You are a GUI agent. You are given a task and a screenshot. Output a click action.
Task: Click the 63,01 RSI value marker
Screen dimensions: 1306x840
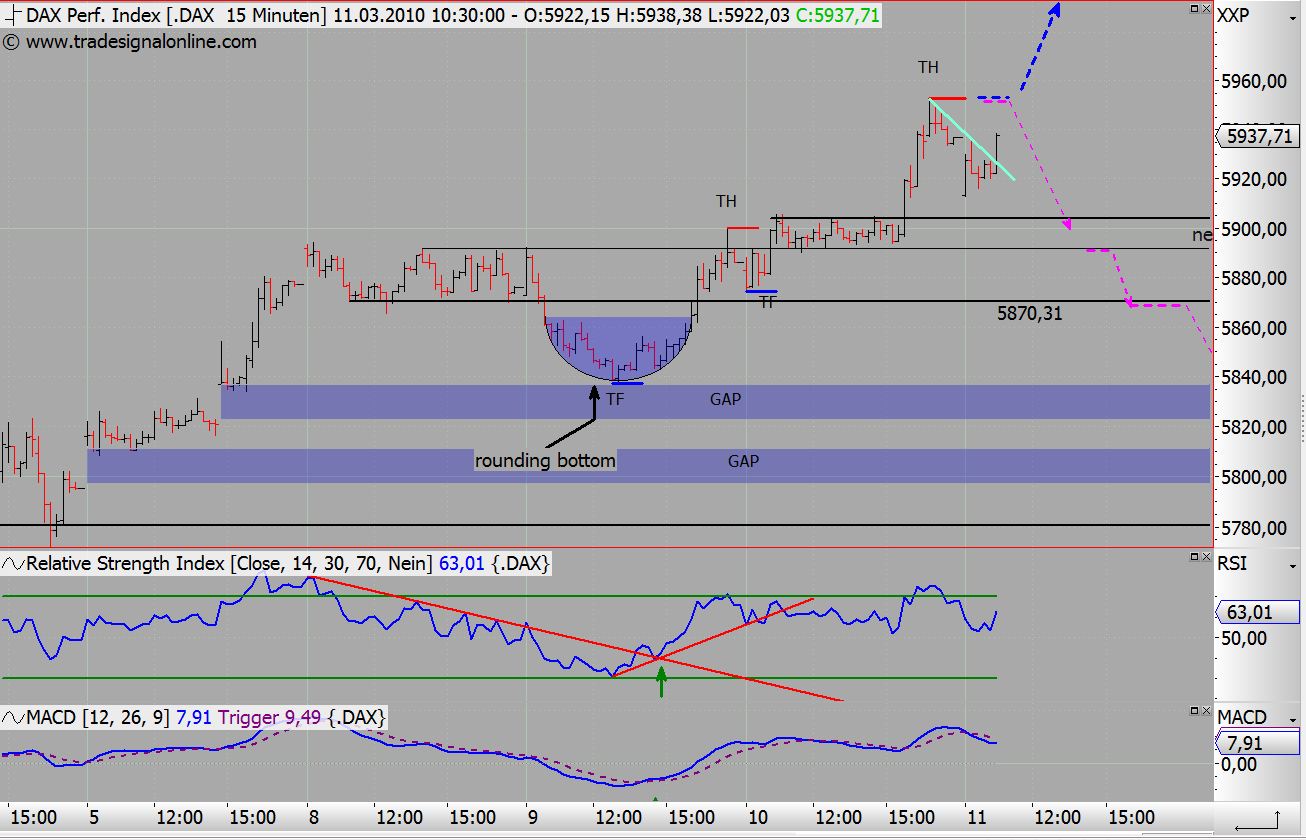click(1258, 612)
